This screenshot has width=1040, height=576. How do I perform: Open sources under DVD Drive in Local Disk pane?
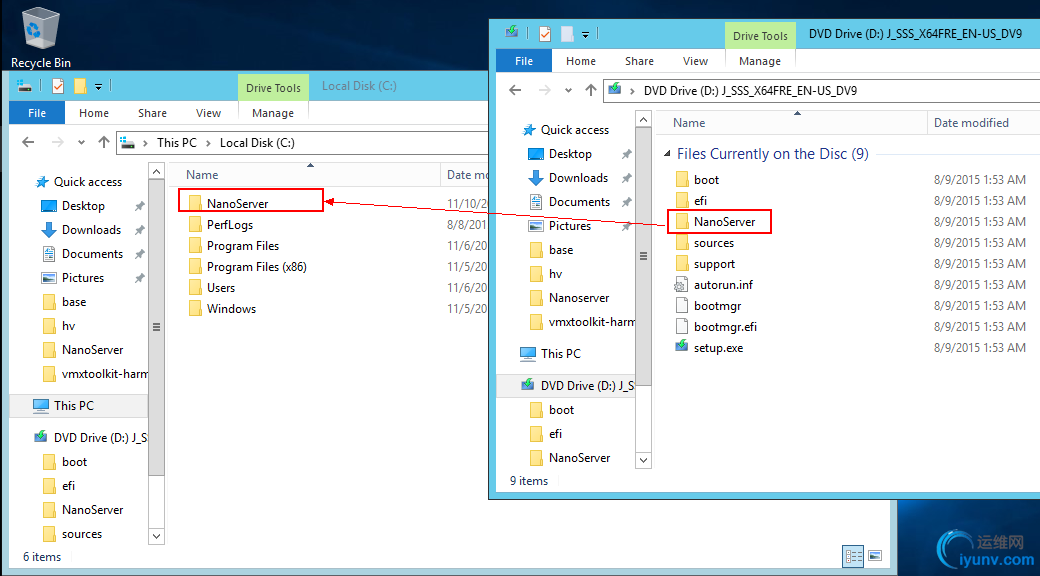tap(82, 534)
